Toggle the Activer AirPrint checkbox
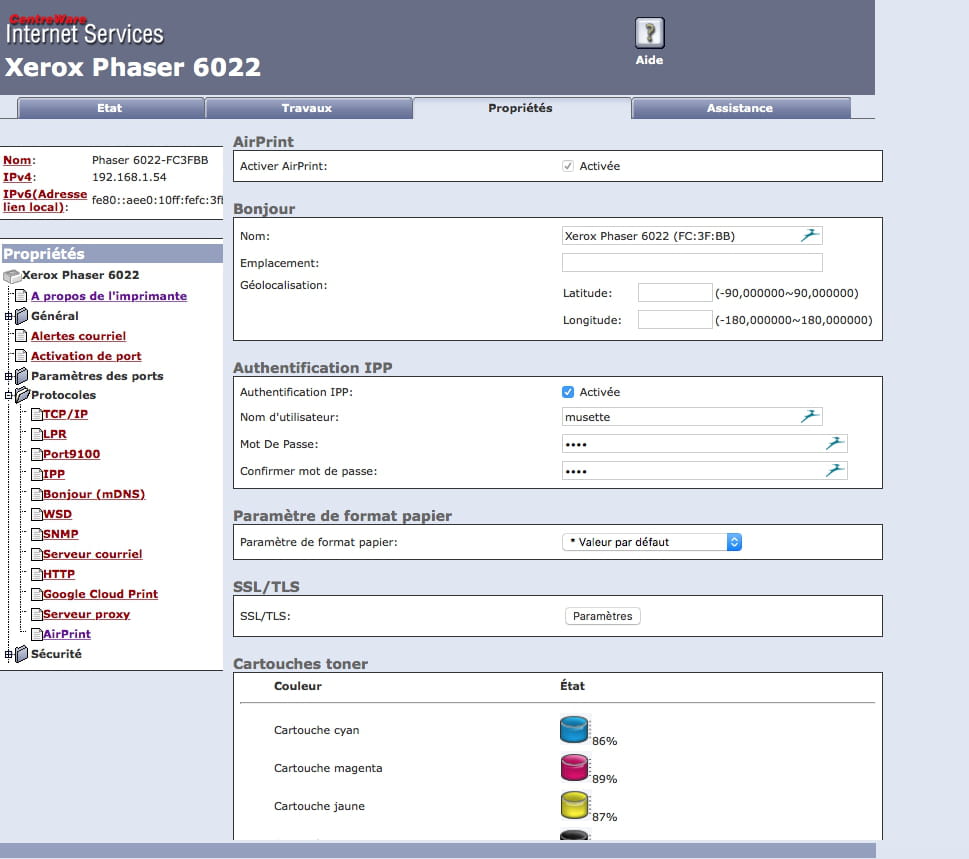 point(568,166)
